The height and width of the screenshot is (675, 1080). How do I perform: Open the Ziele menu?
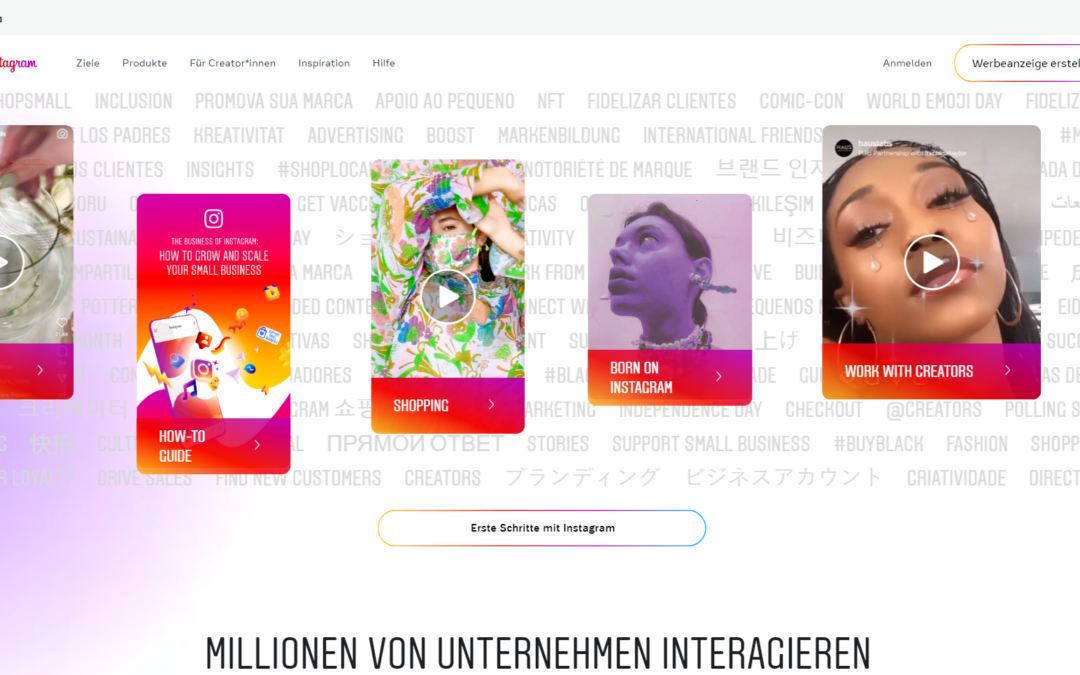tap(87, 63)
